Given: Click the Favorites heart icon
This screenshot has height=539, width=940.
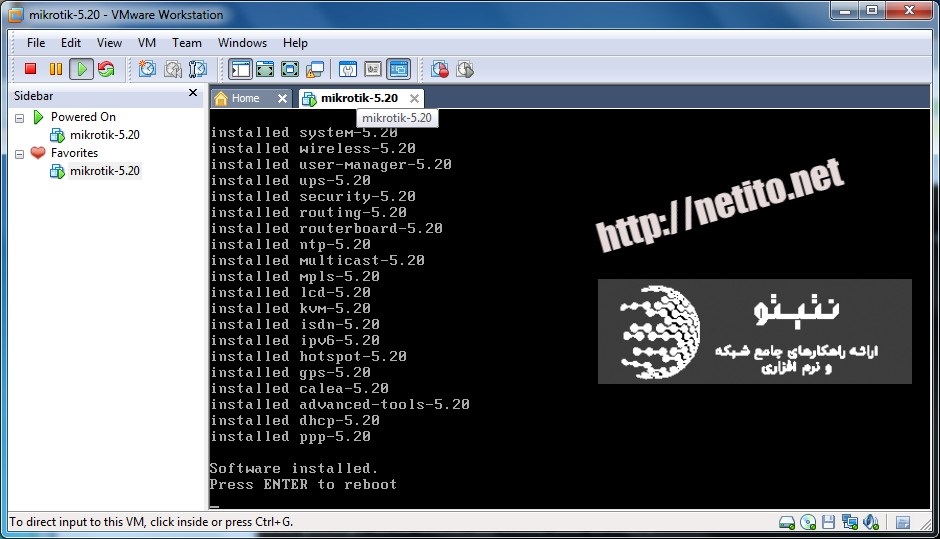Looking at the screenshot, I should coord(38,153).
